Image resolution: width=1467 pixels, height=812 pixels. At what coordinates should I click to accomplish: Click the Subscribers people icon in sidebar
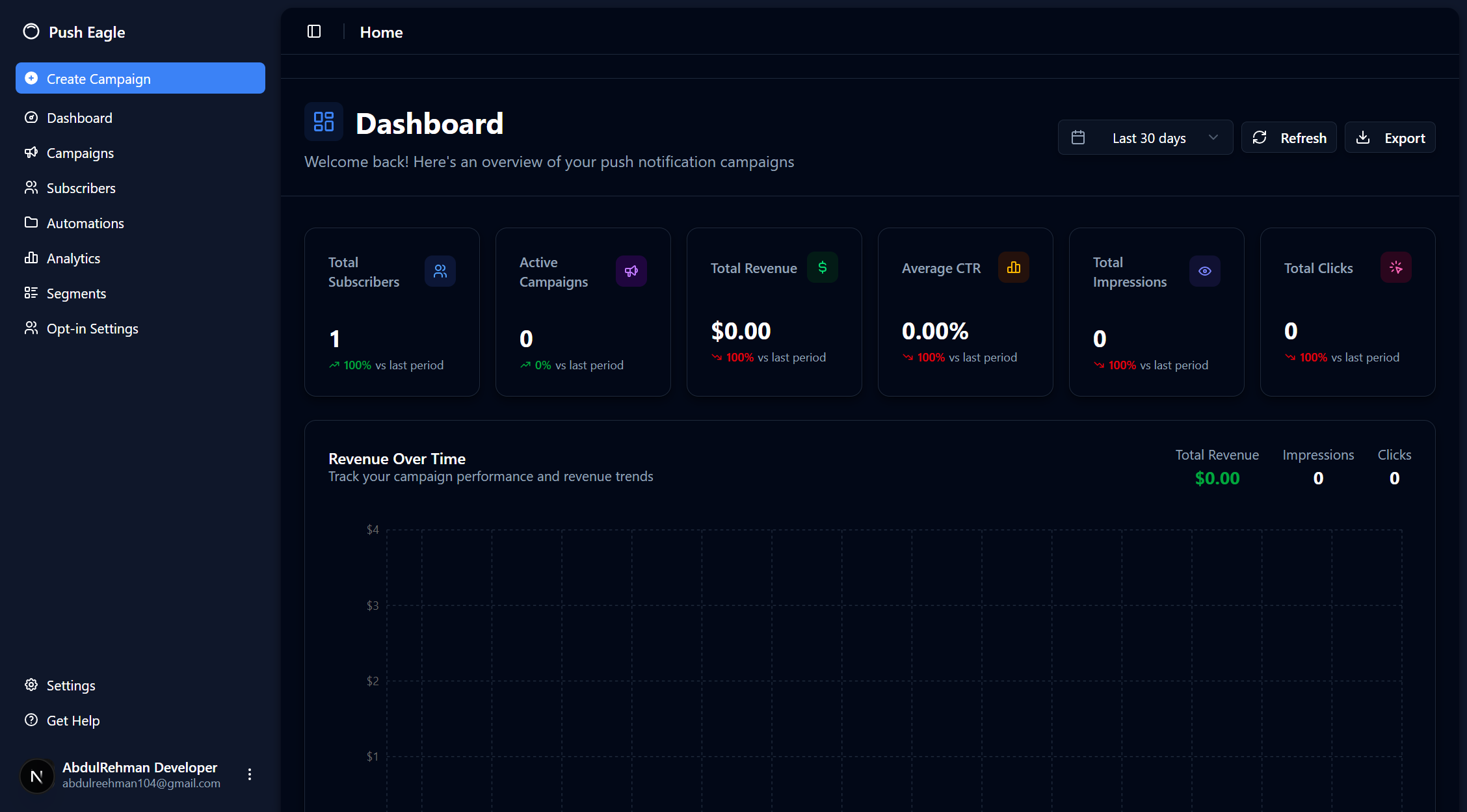pyautogui.click(x=31, y=187)
